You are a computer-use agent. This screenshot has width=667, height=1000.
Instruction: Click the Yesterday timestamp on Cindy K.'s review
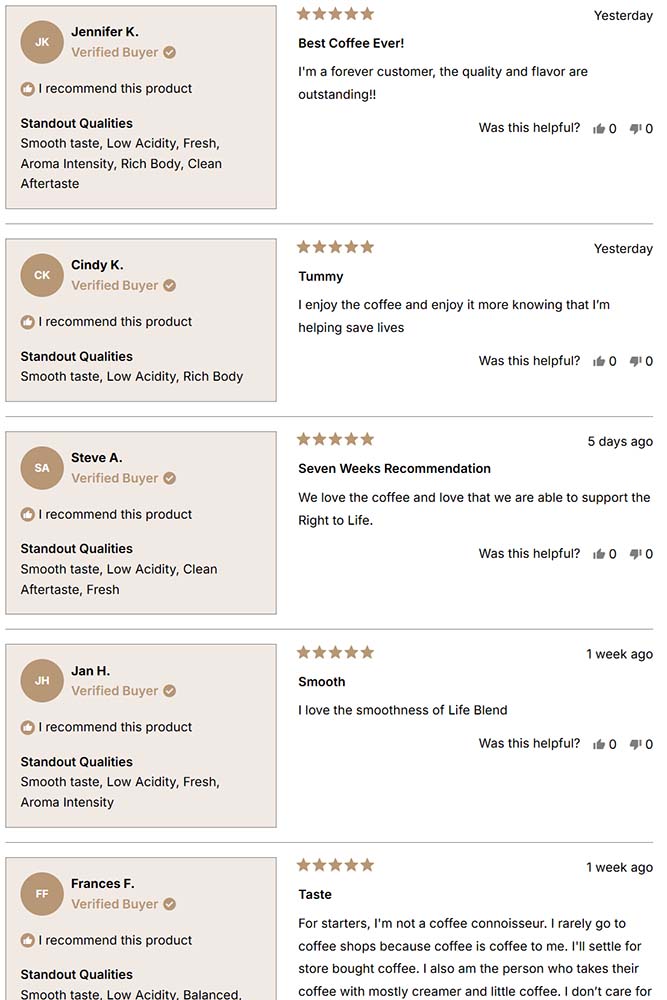pyautogui.click(x=623, y=248)
